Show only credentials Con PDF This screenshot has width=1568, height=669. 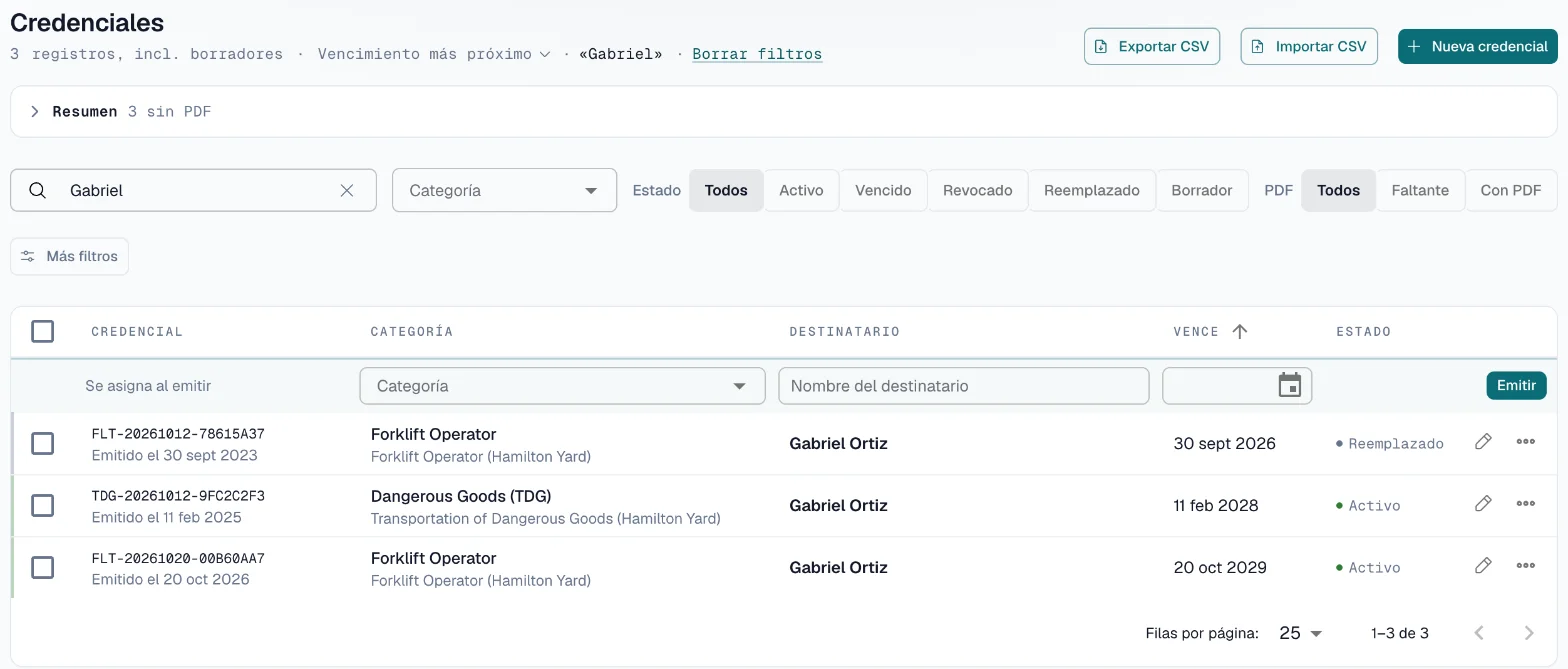click(x=1511, y=190)
